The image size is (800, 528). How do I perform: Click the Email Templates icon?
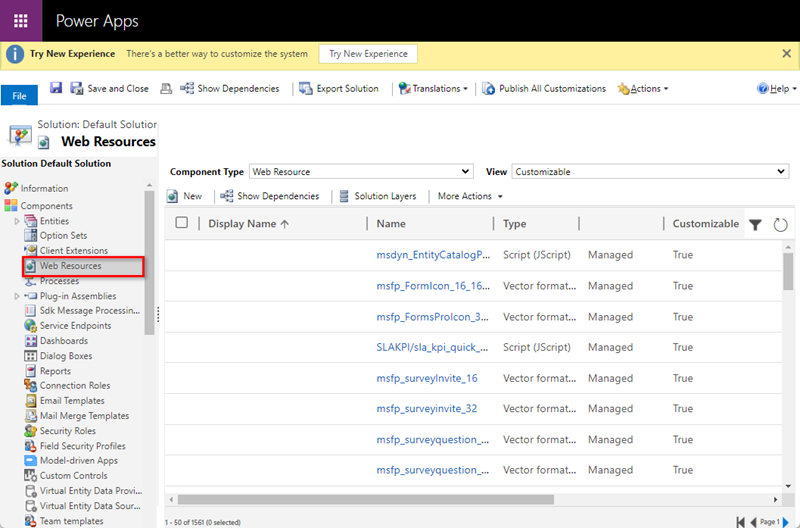(x=31, y=400)
